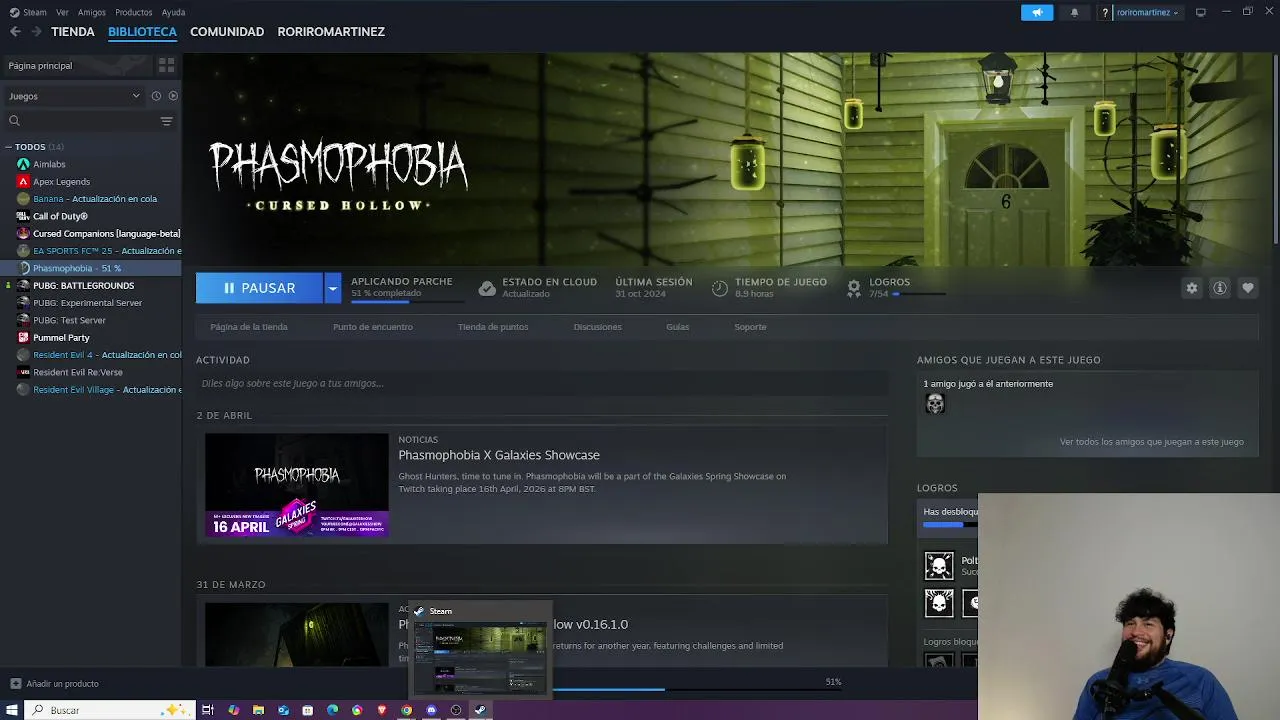
Task: Click Aimlabs game icon
Action: [23, 164]
